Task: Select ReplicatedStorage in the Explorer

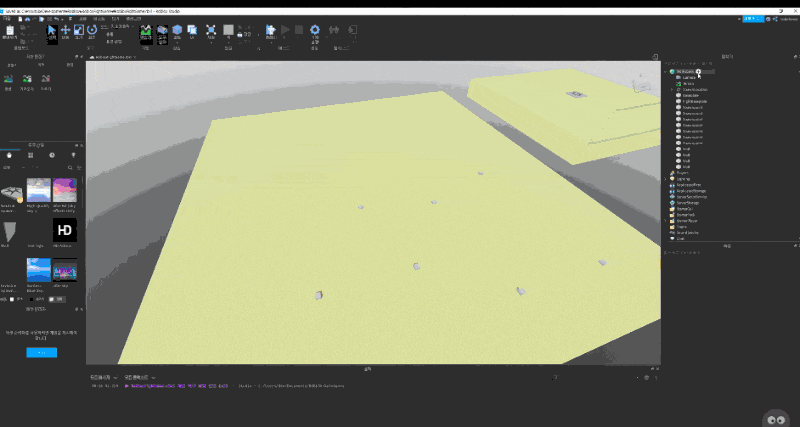Action: click(691, 191)
